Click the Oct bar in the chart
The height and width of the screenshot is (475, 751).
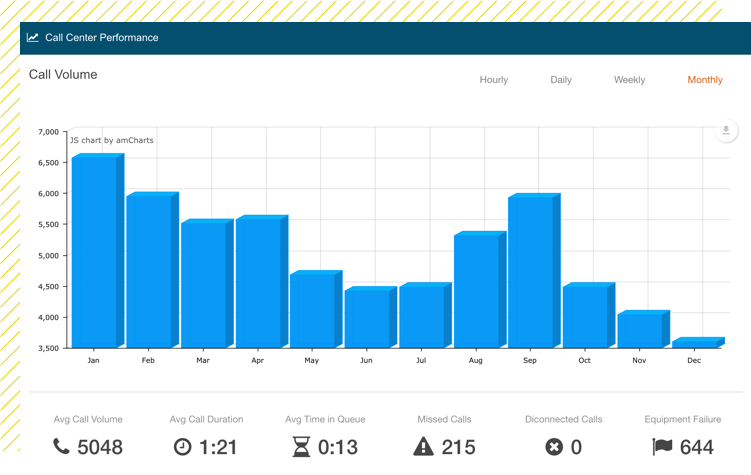pos(589,315)
